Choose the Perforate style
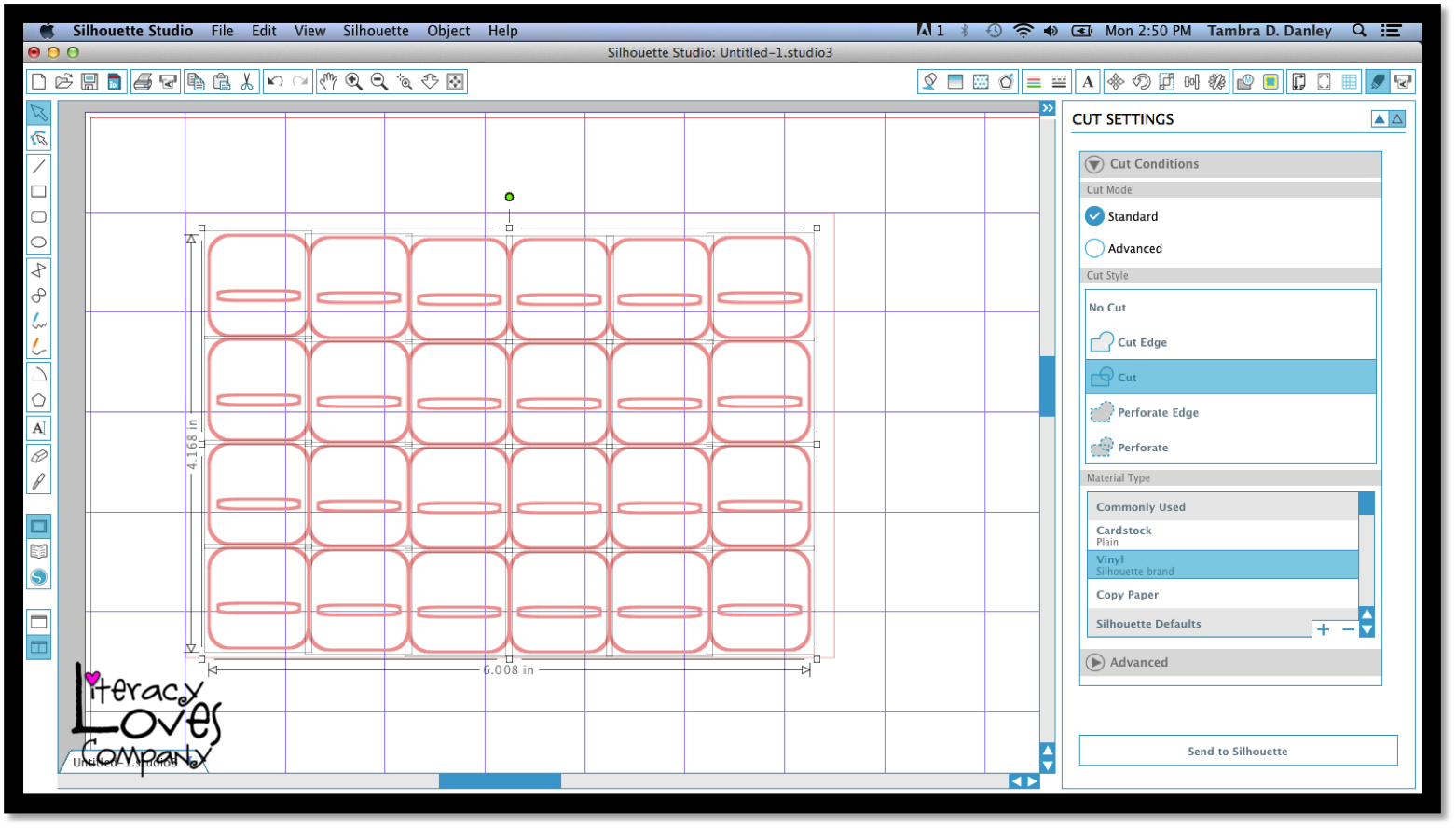1456x828 pixels. click(x=1231, y=448)
